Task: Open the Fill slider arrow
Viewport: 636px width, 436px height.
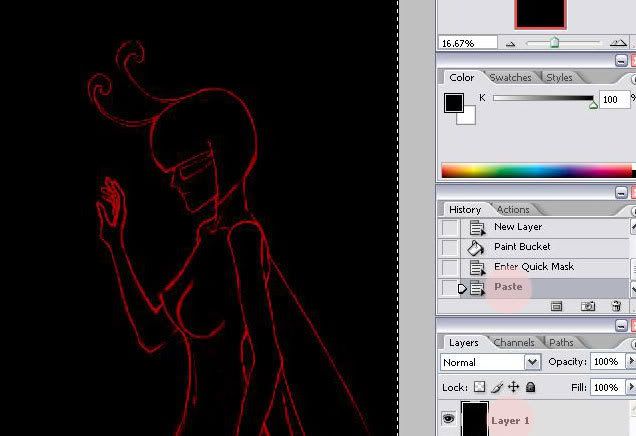Action: [631, 387]
